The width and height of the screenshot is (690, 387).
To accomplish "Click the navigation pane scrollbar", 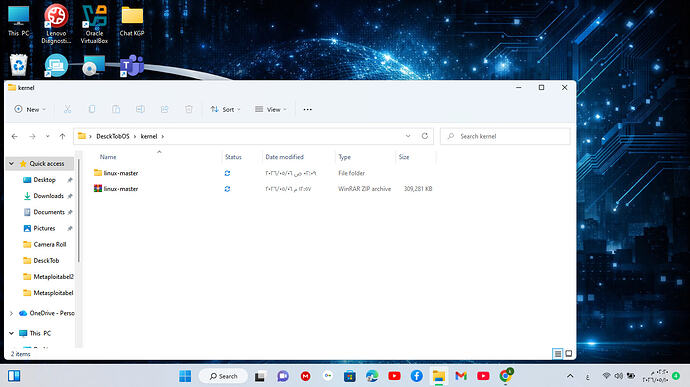I will coord(79,211).
